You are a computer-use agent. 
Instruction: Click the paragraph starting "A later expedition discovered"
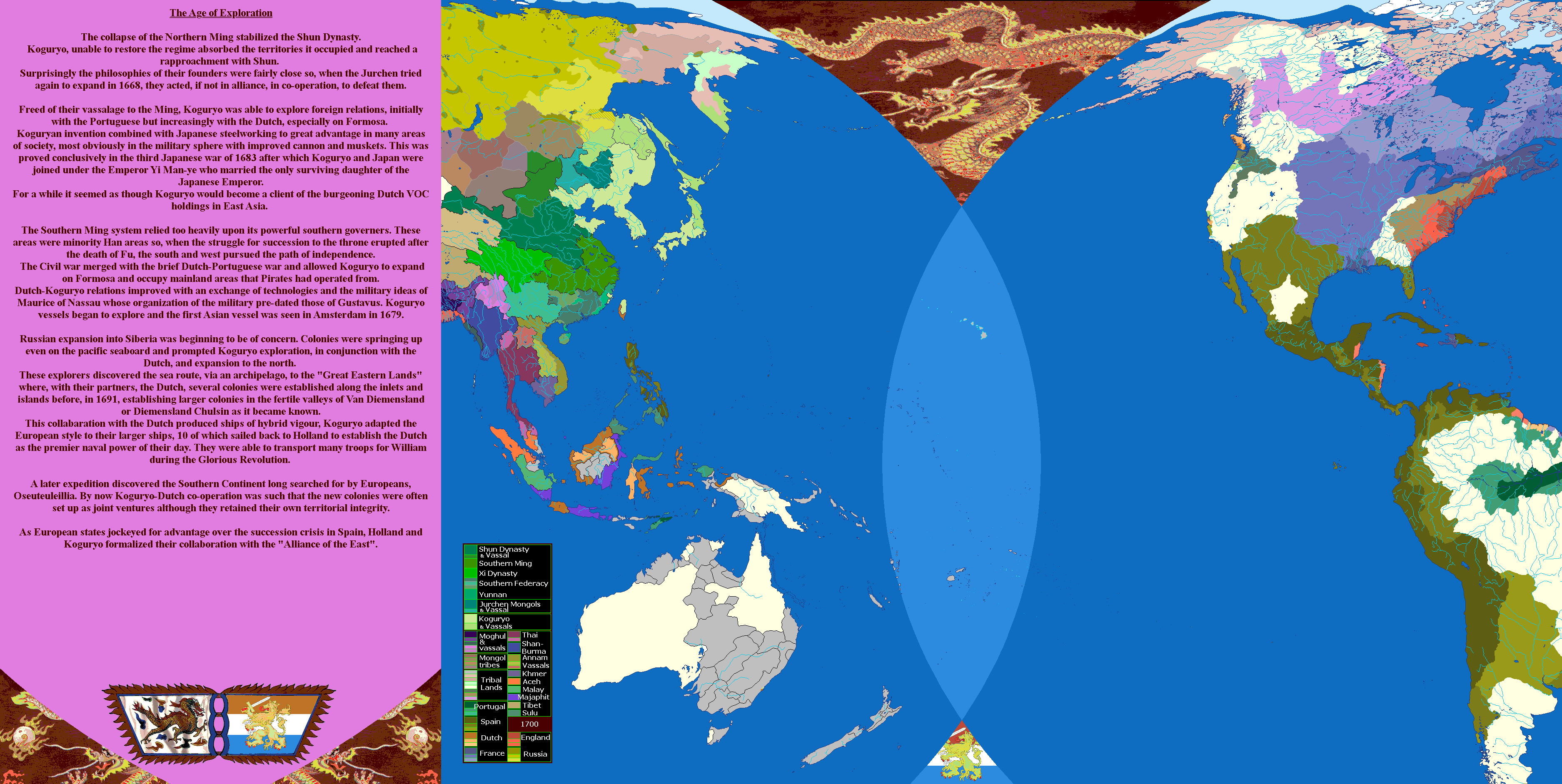[221, 496]
